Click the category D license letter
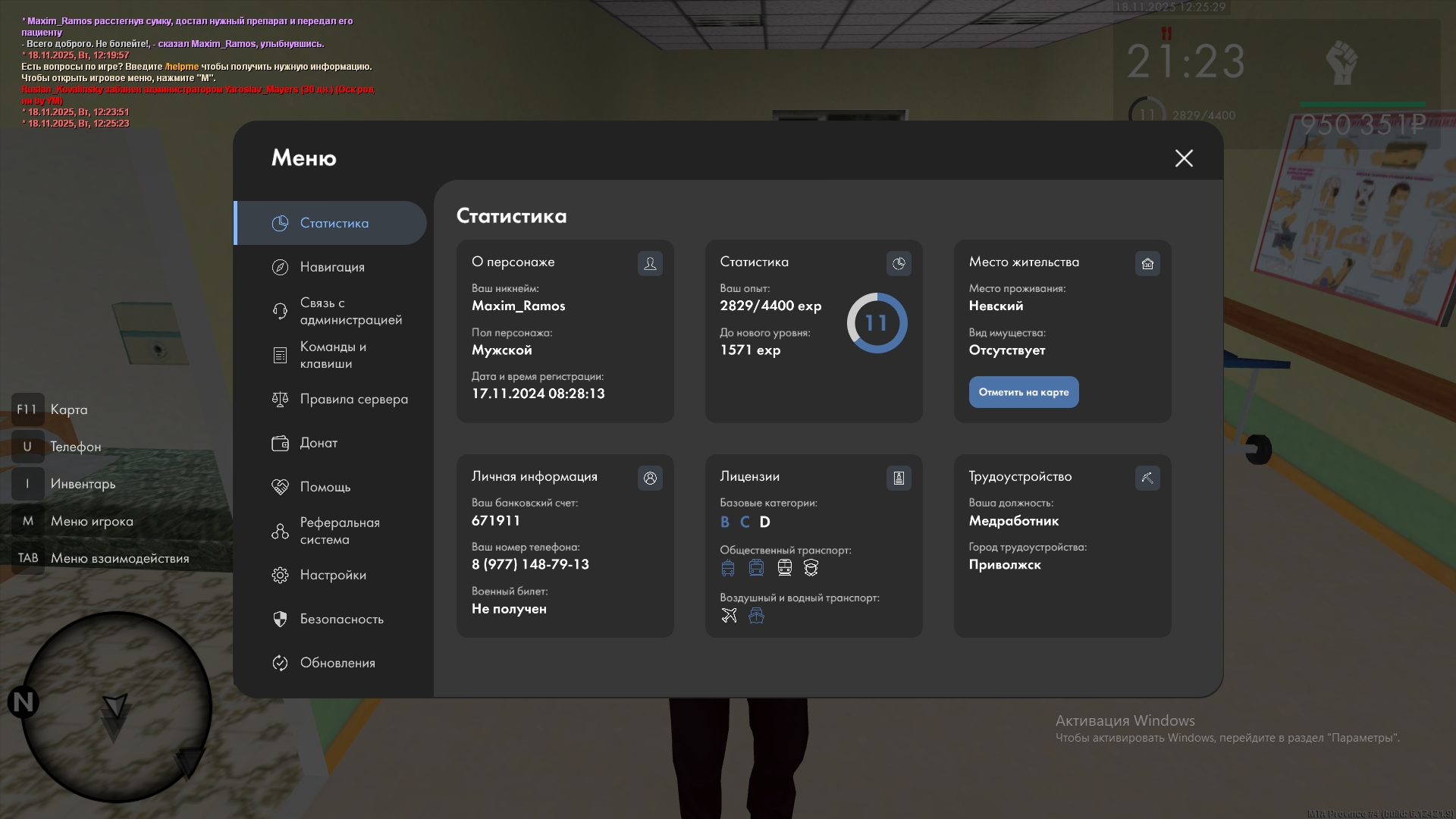This screenshot has height=819, width=1456. [764, 522]
